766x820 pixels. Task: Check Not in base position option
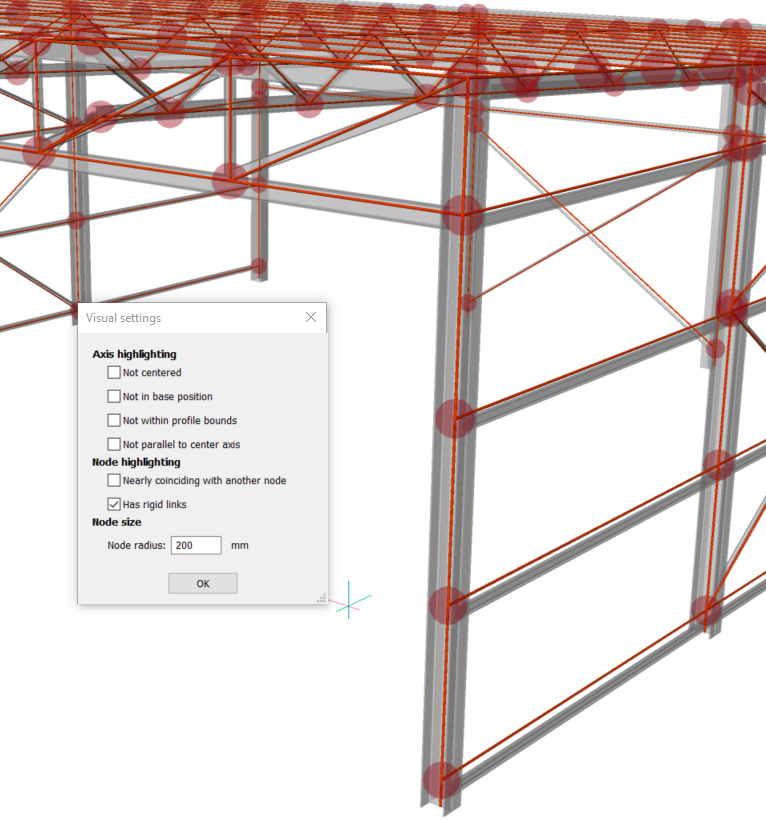114,397
